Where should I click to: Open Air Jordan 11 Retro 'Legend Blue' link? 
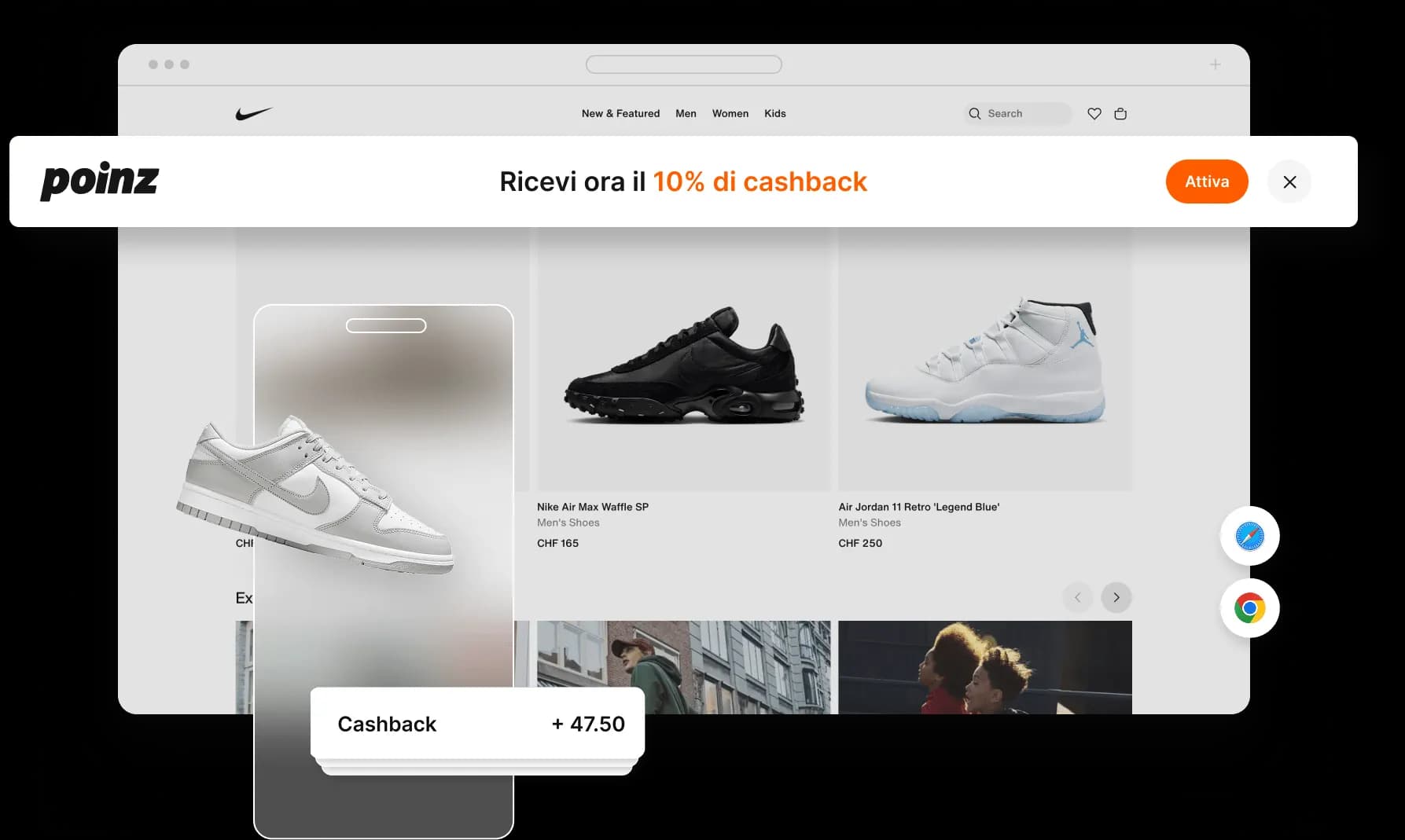point(919,507)
